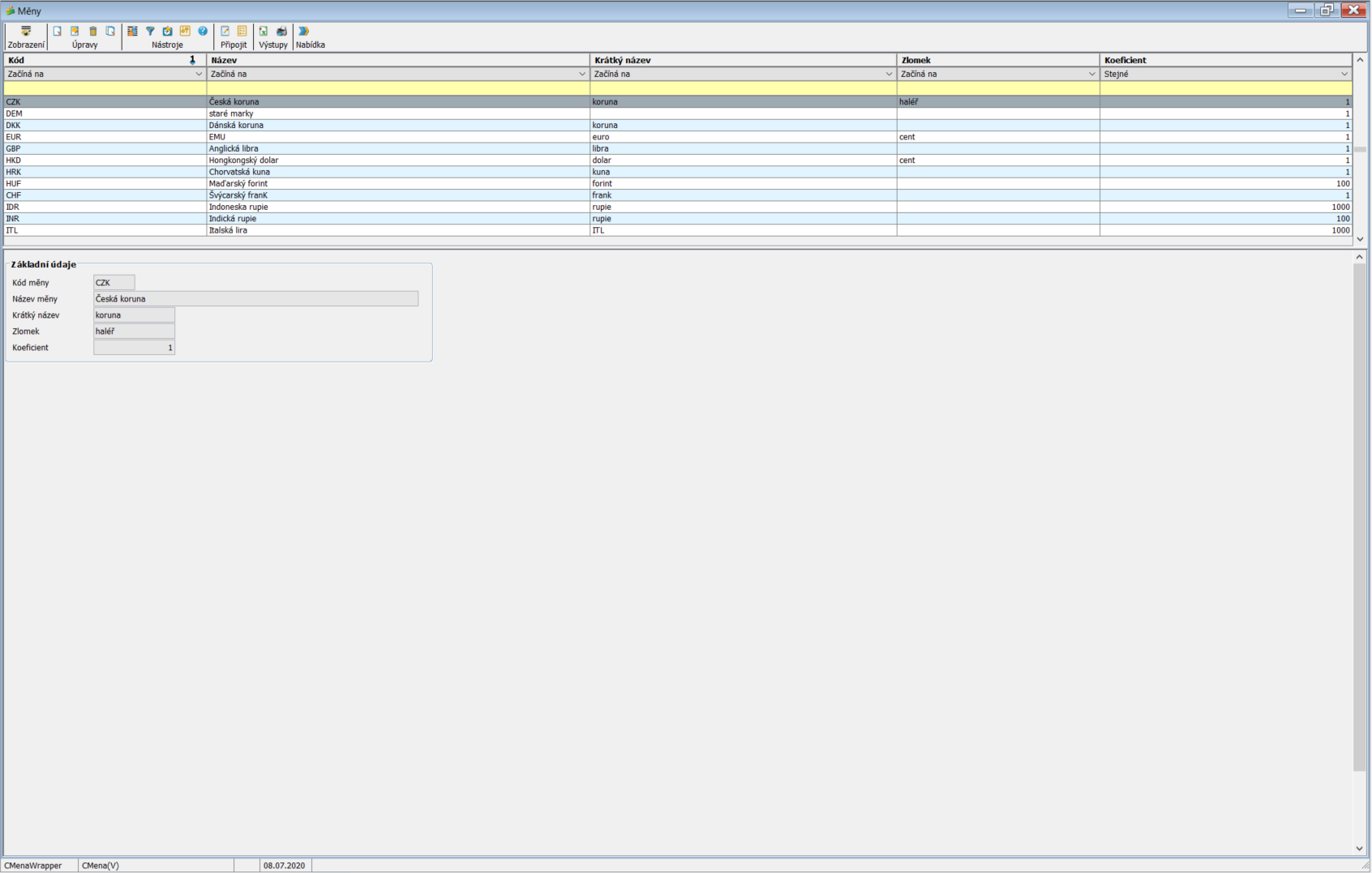Viewport: 1372px width, 873px height.
Task: Open the Název filter condition dropdown
Action: (581, 74)
